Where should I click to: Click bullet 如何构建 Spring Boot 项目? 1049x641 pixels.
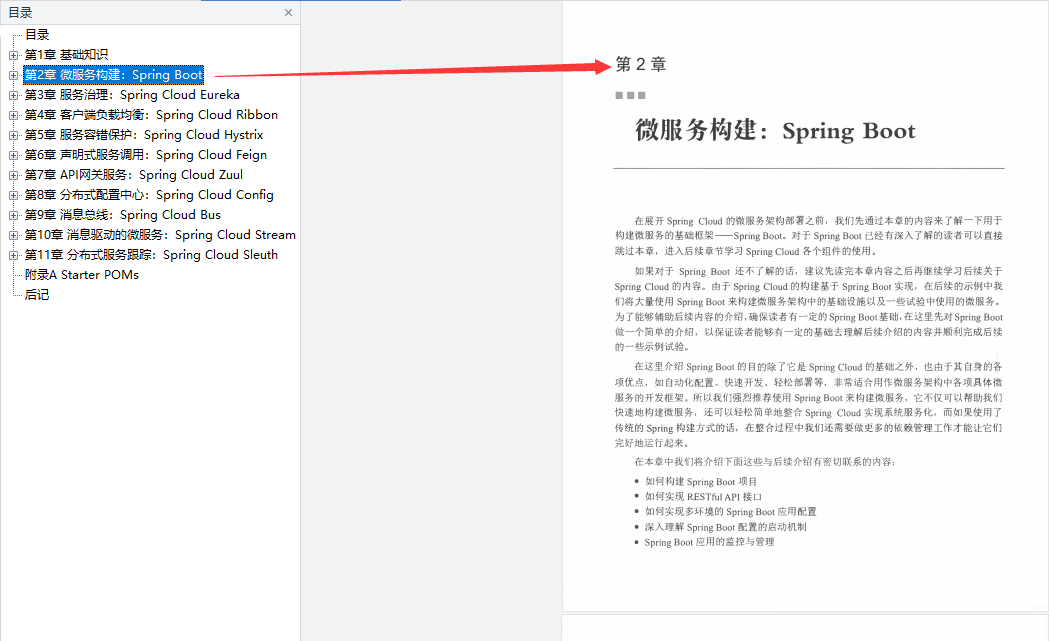pos(700,482)
